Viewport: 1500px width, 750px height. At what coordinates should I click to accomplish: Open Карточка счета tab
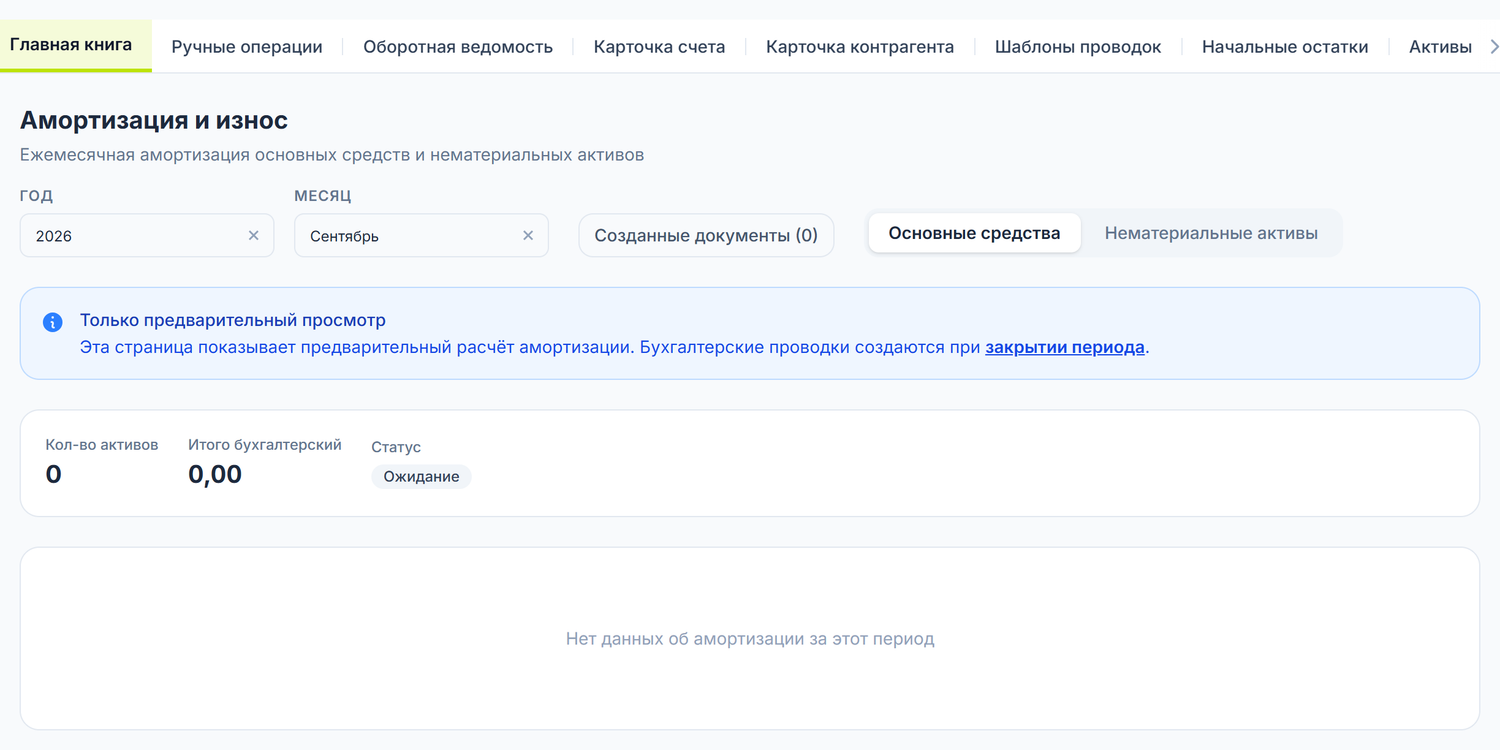pos(660,46)
